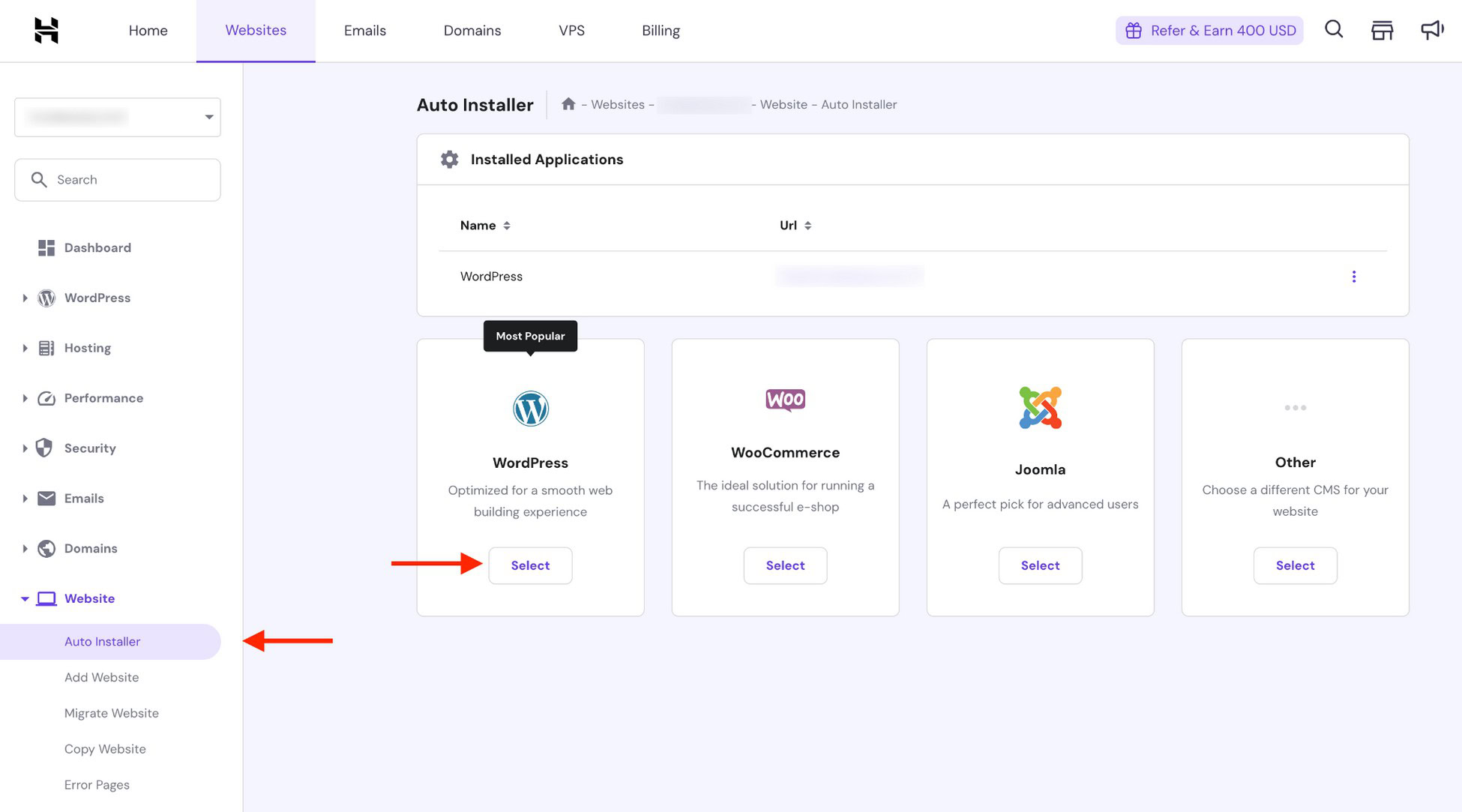Click the Installed Applications gear icon
Screen dimensions: 1462x812
(449, 159)
